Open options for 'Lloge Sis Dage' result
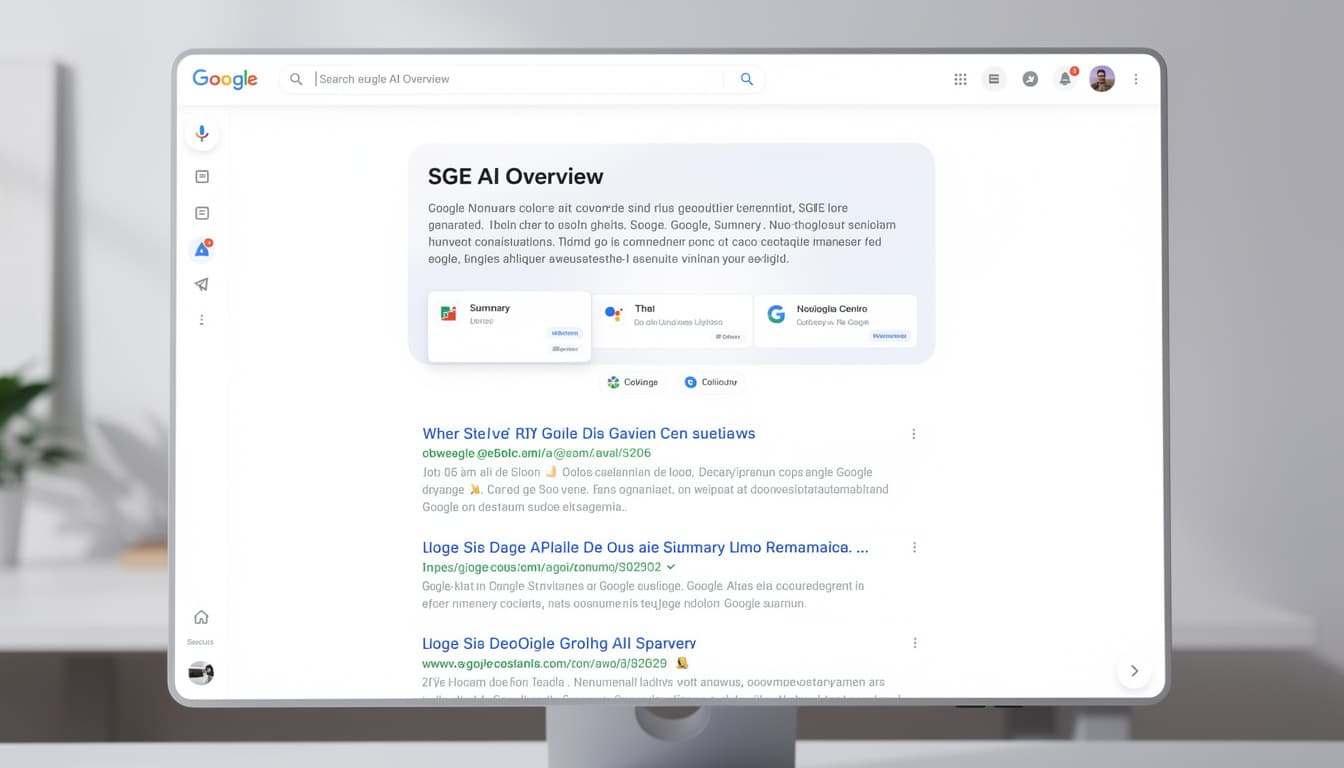Viewport: 1344px width, 768px height. click(x=913, y=547)
